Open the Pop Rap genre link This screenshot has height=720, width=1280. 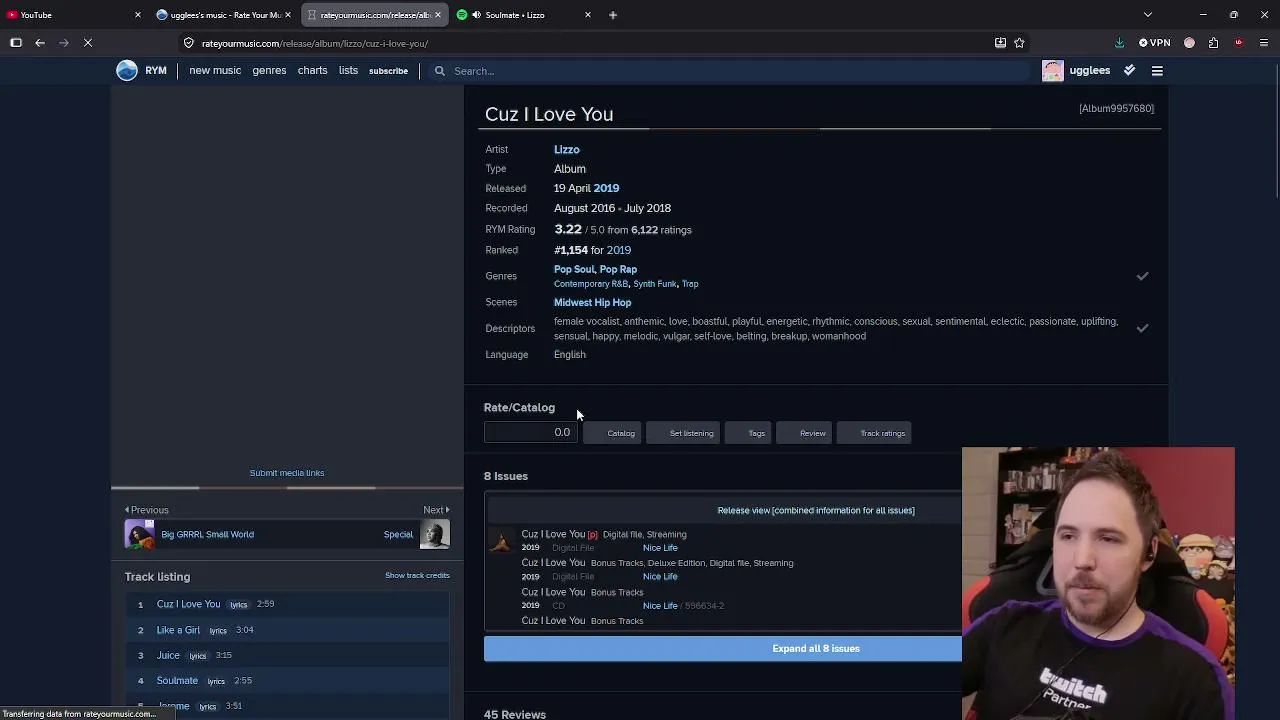(x=618, y=269)
